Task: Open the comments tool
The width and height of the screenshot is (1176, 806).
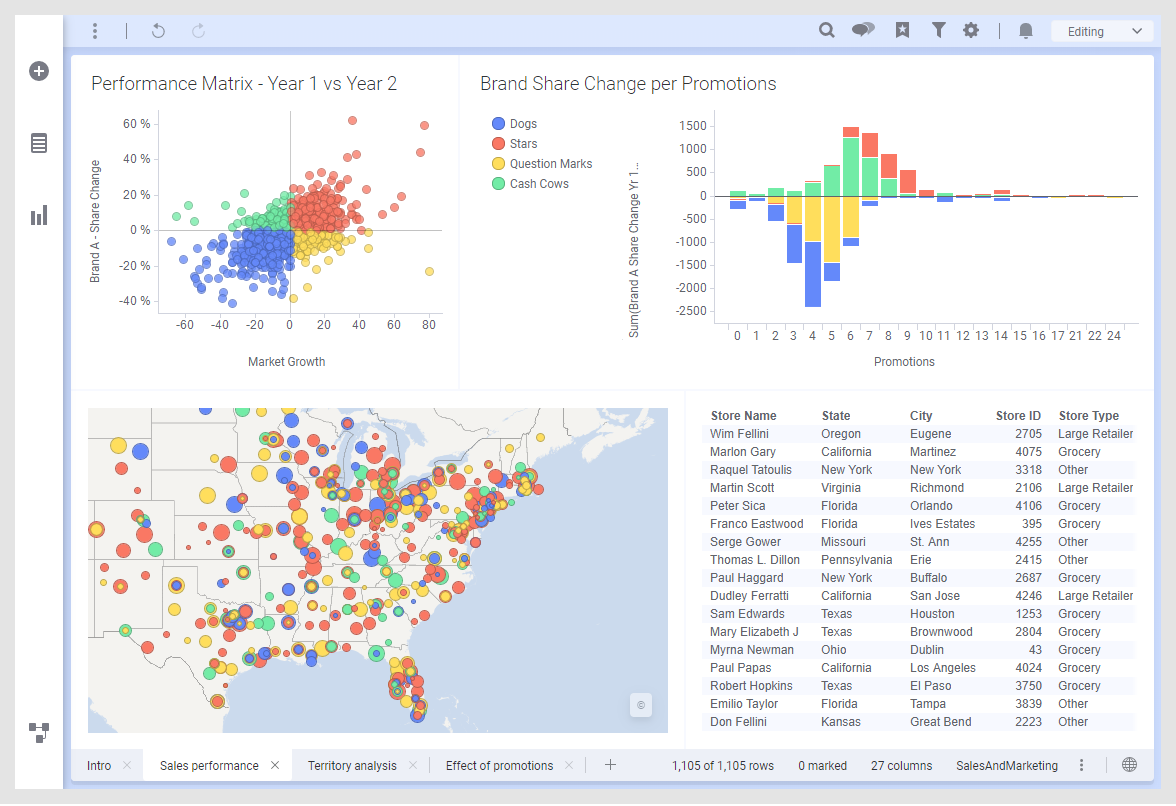Action: 862,31
